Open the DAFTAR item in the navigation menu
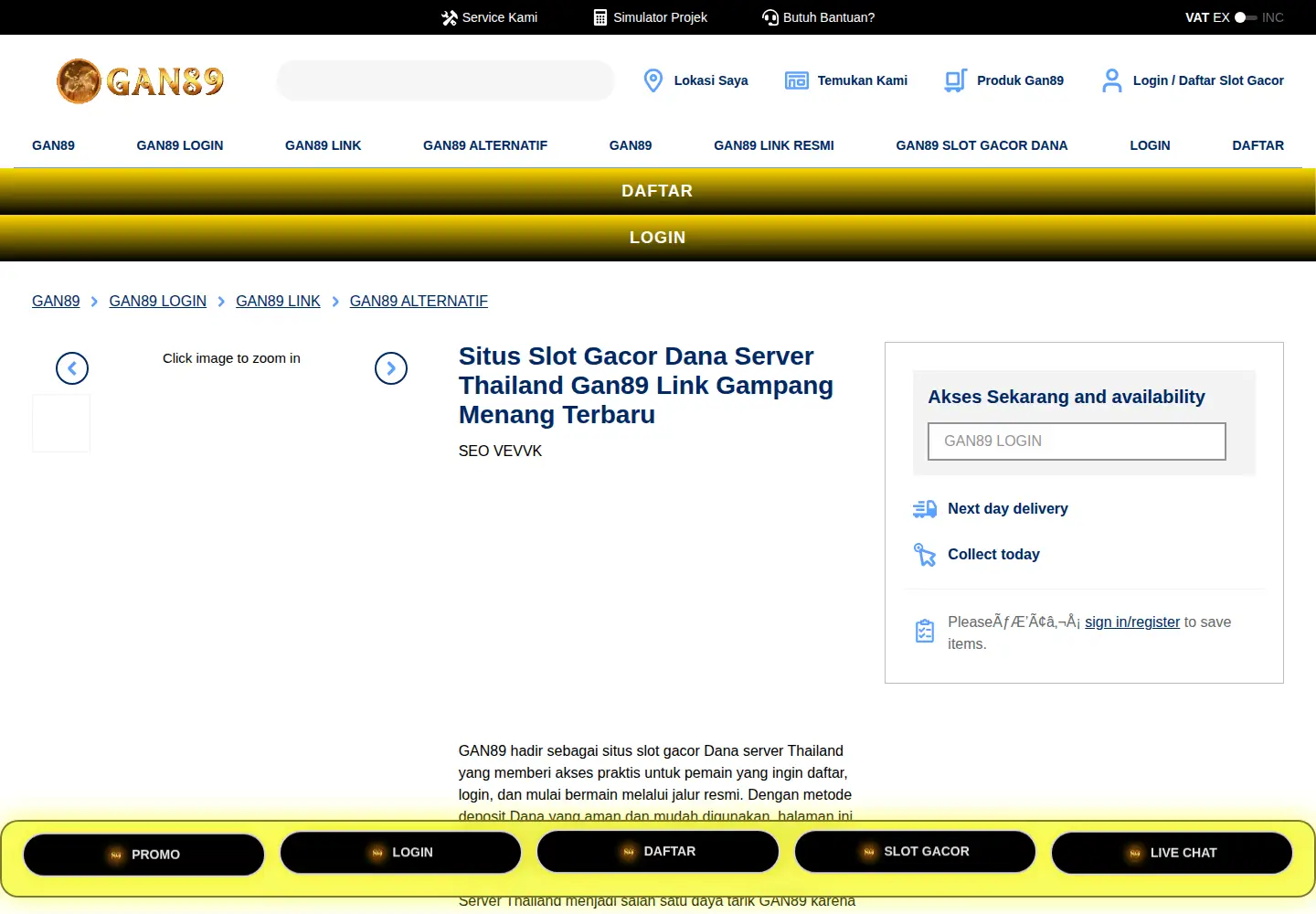This screenshot has width=1316, height=914. pos(1258,145)
